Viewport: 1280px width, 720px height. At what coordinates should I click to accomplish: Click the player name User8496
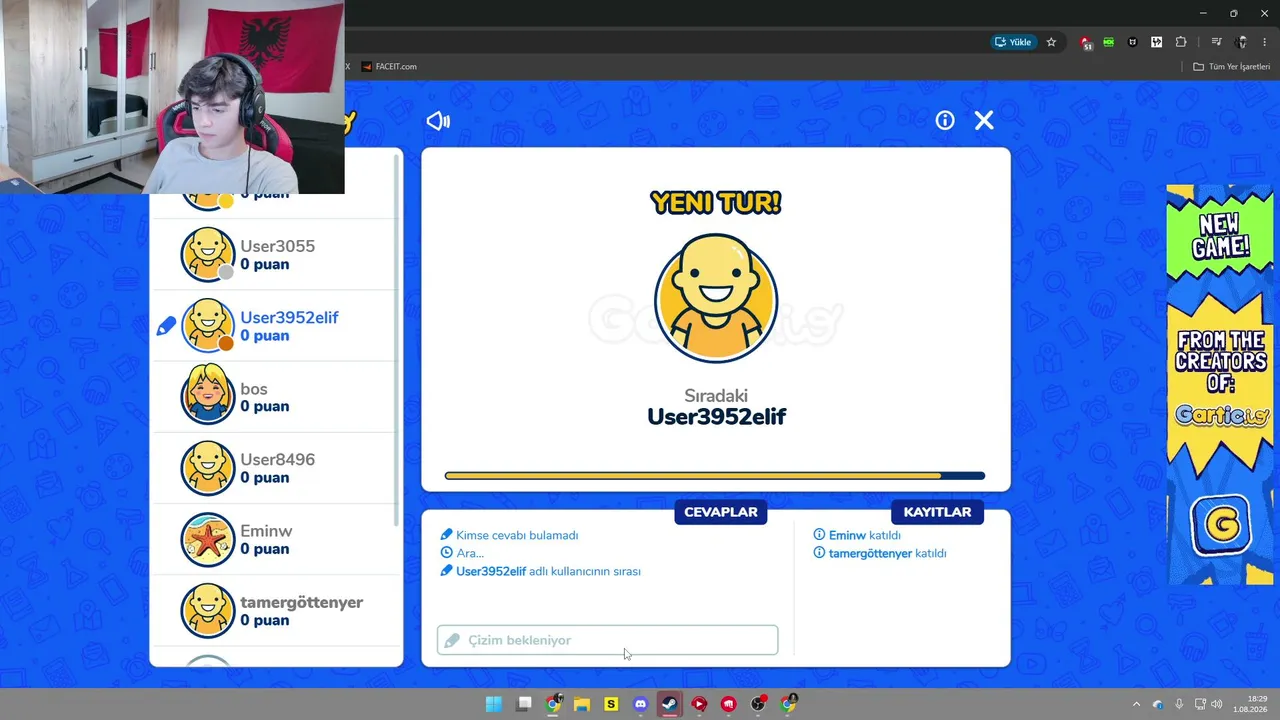pos(277,460)
